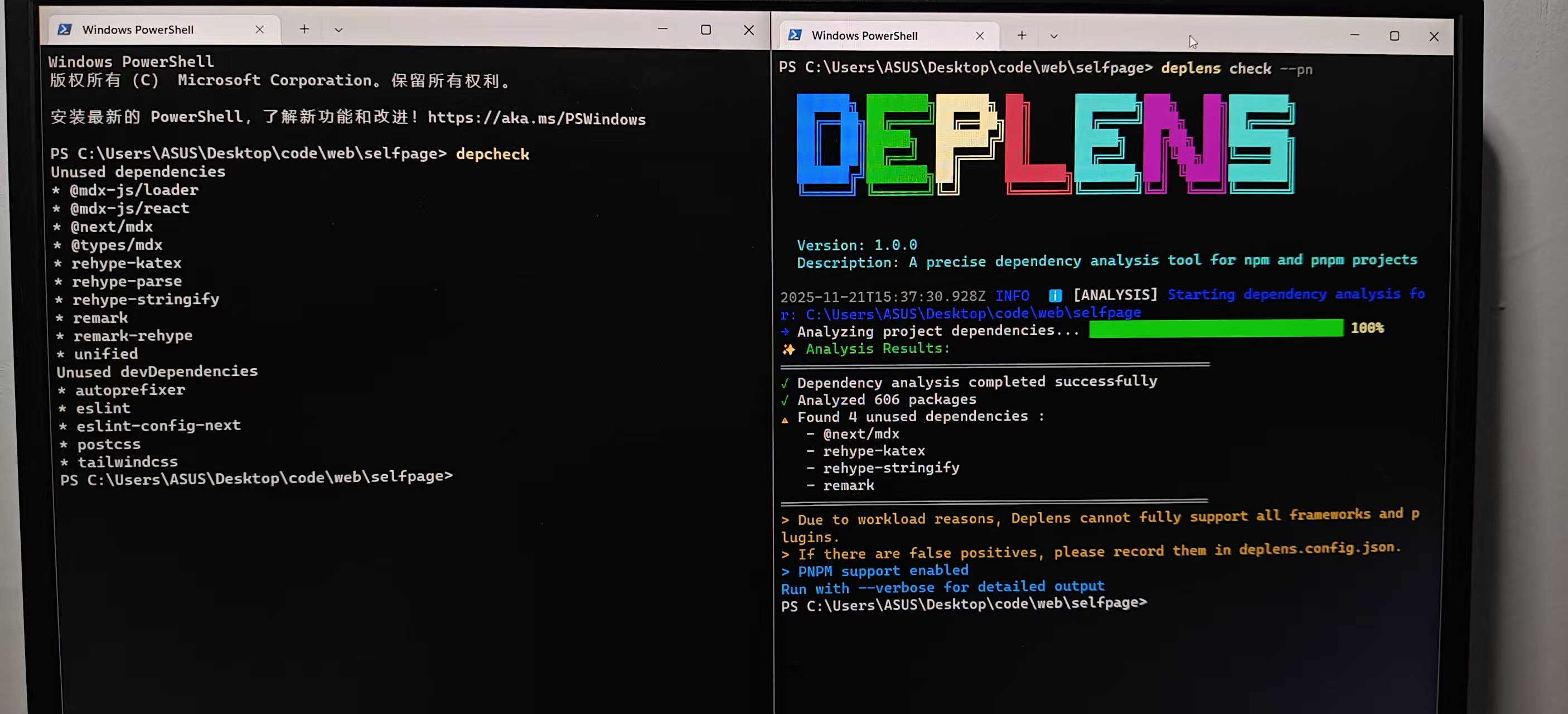
Task: Click the sparkle icon before Analysis Results
Action: click(789, 349)
